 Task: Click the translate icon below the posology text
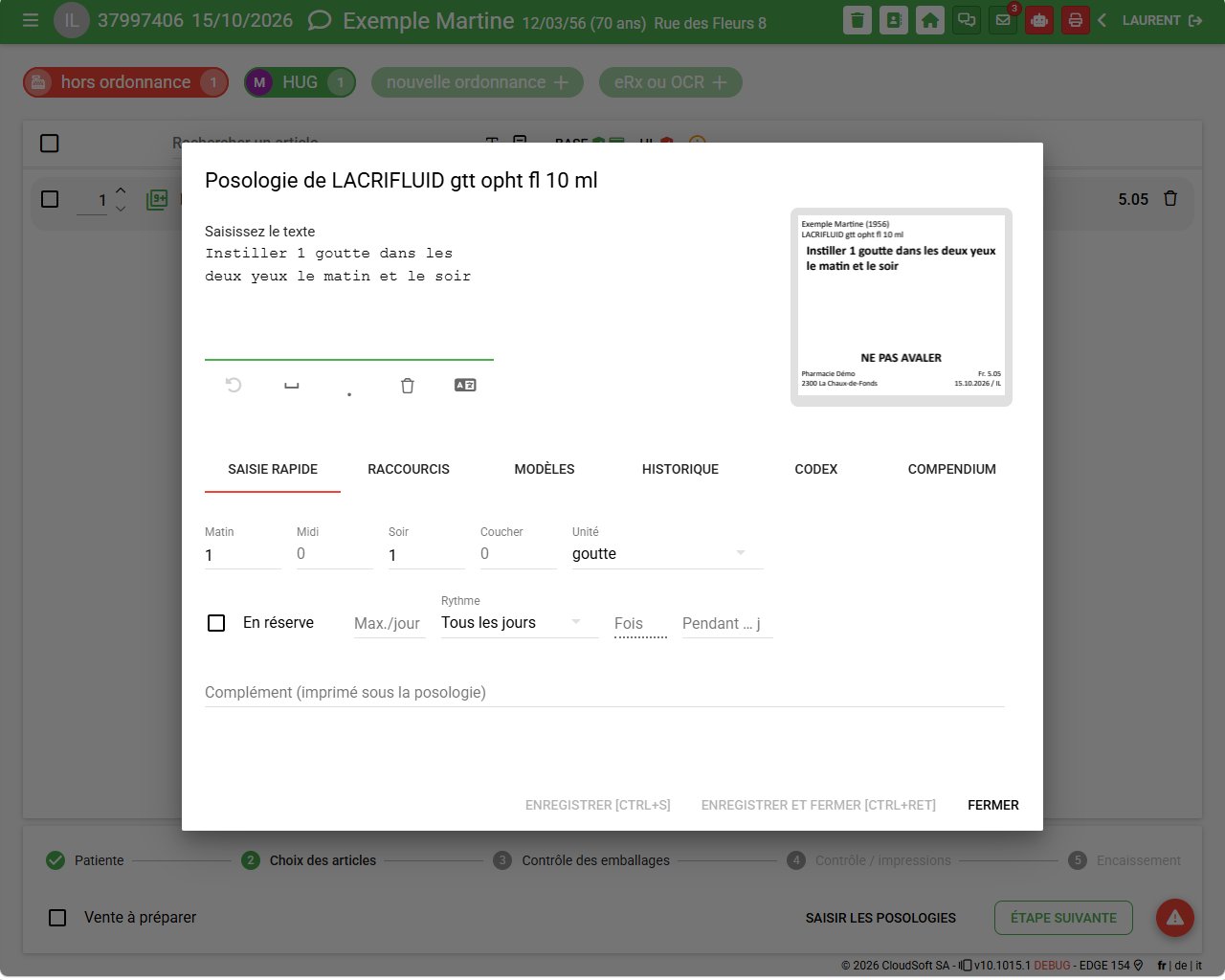coord(465,385)
